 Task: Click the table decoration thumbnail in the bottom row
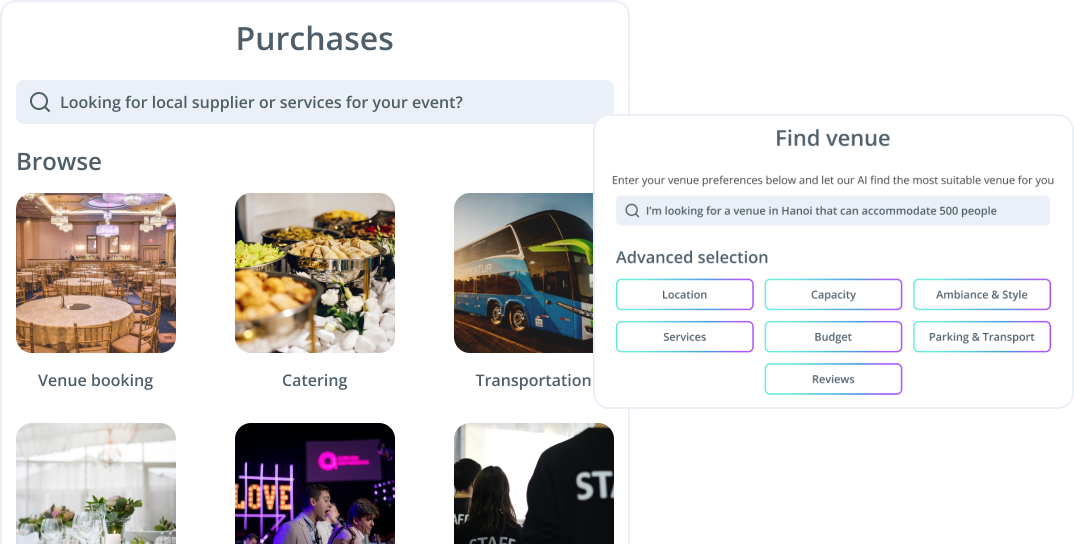pos(96,483)
